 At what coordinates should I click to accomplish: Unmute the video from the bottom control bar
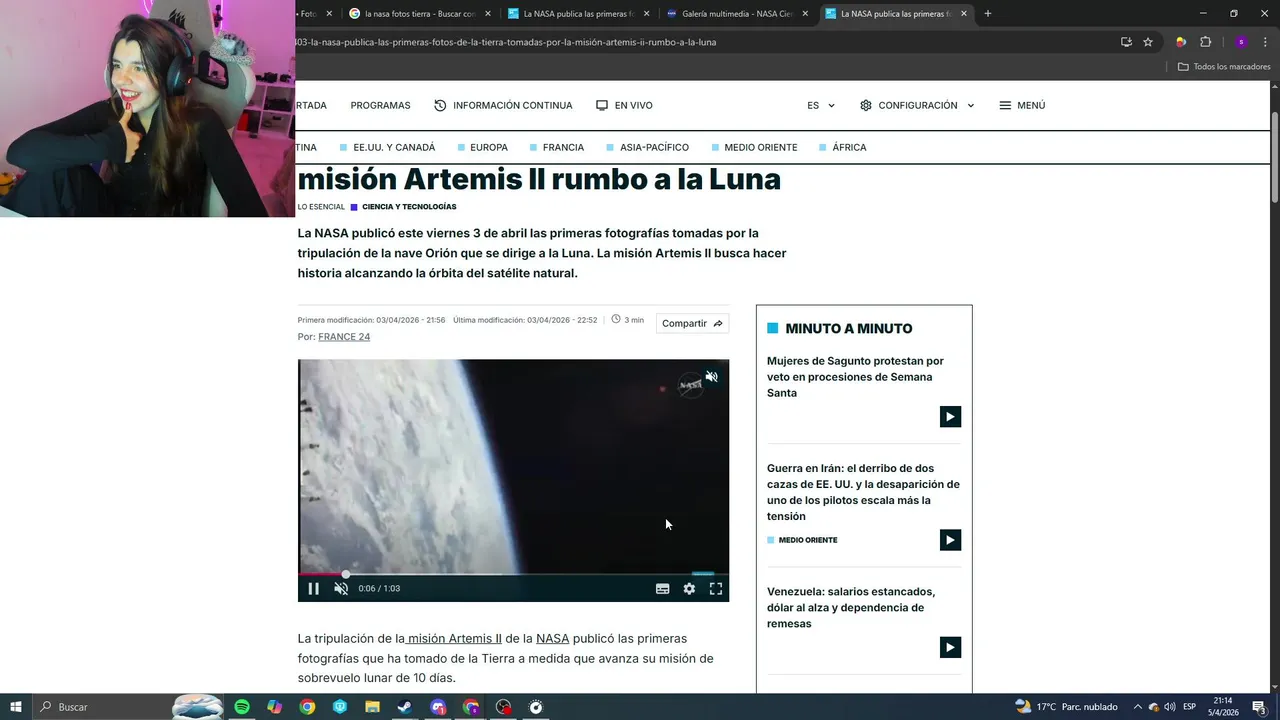tap(341, 589)
